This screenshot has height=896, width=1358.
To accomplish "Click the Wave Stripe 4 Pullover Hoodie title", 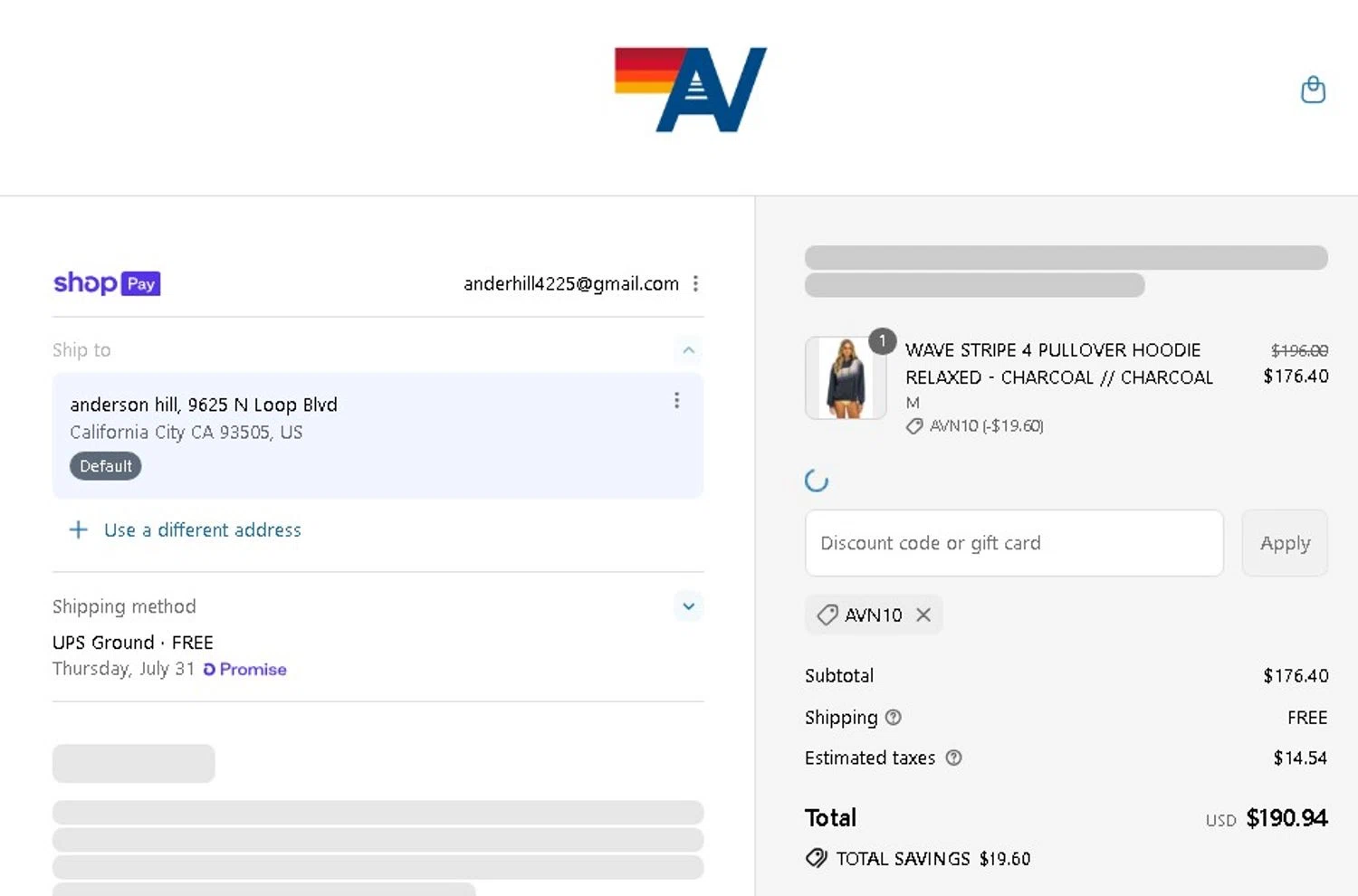I will tap(1059, 364).
